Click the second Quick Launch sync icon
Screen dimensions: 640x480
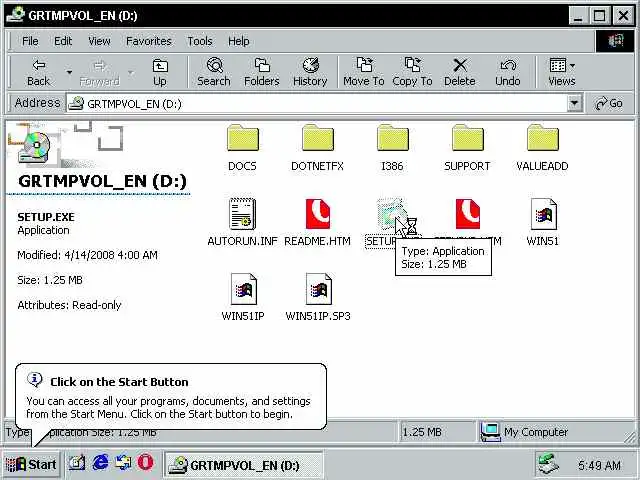123,462
